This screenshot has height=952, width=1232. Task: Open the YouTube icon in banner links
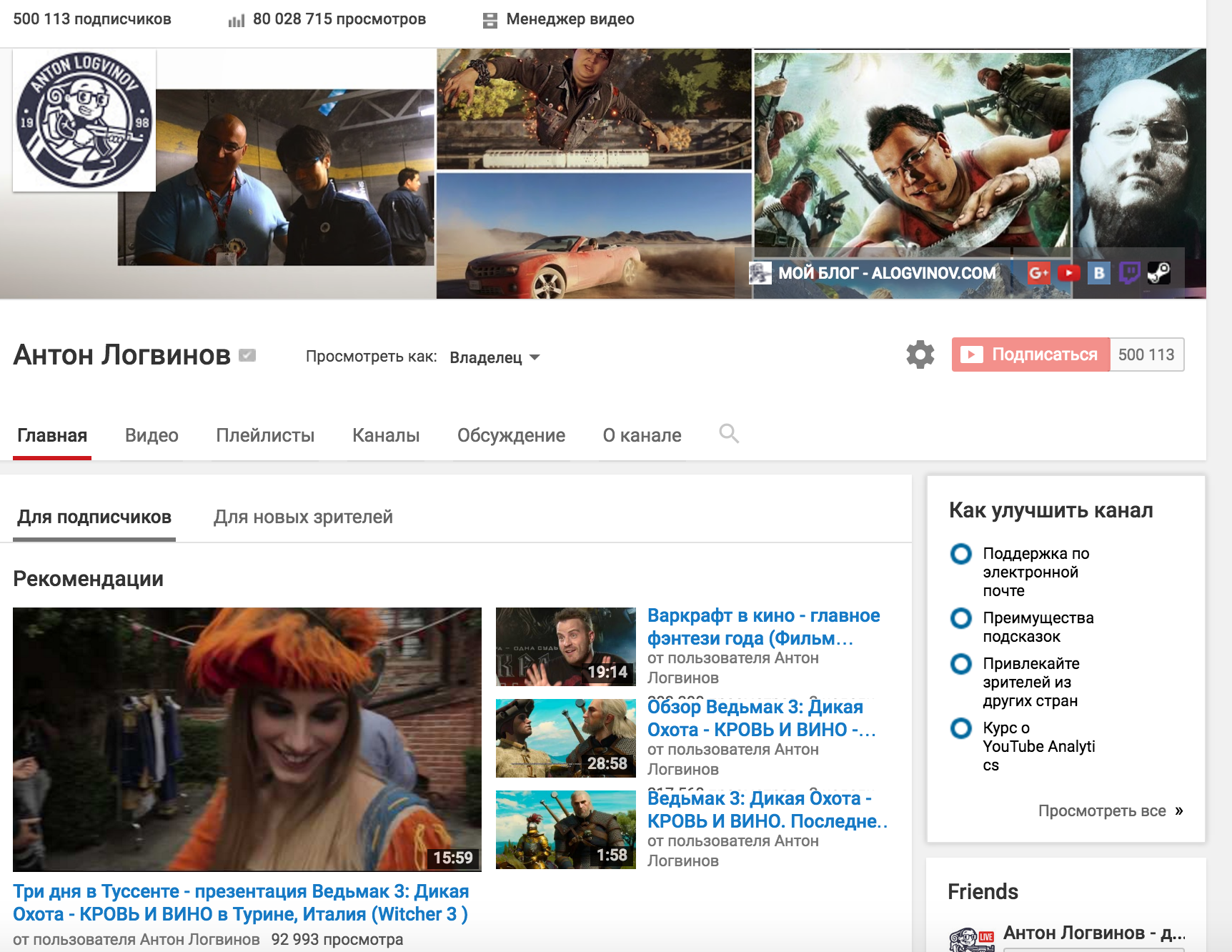tap(1068, 272)
